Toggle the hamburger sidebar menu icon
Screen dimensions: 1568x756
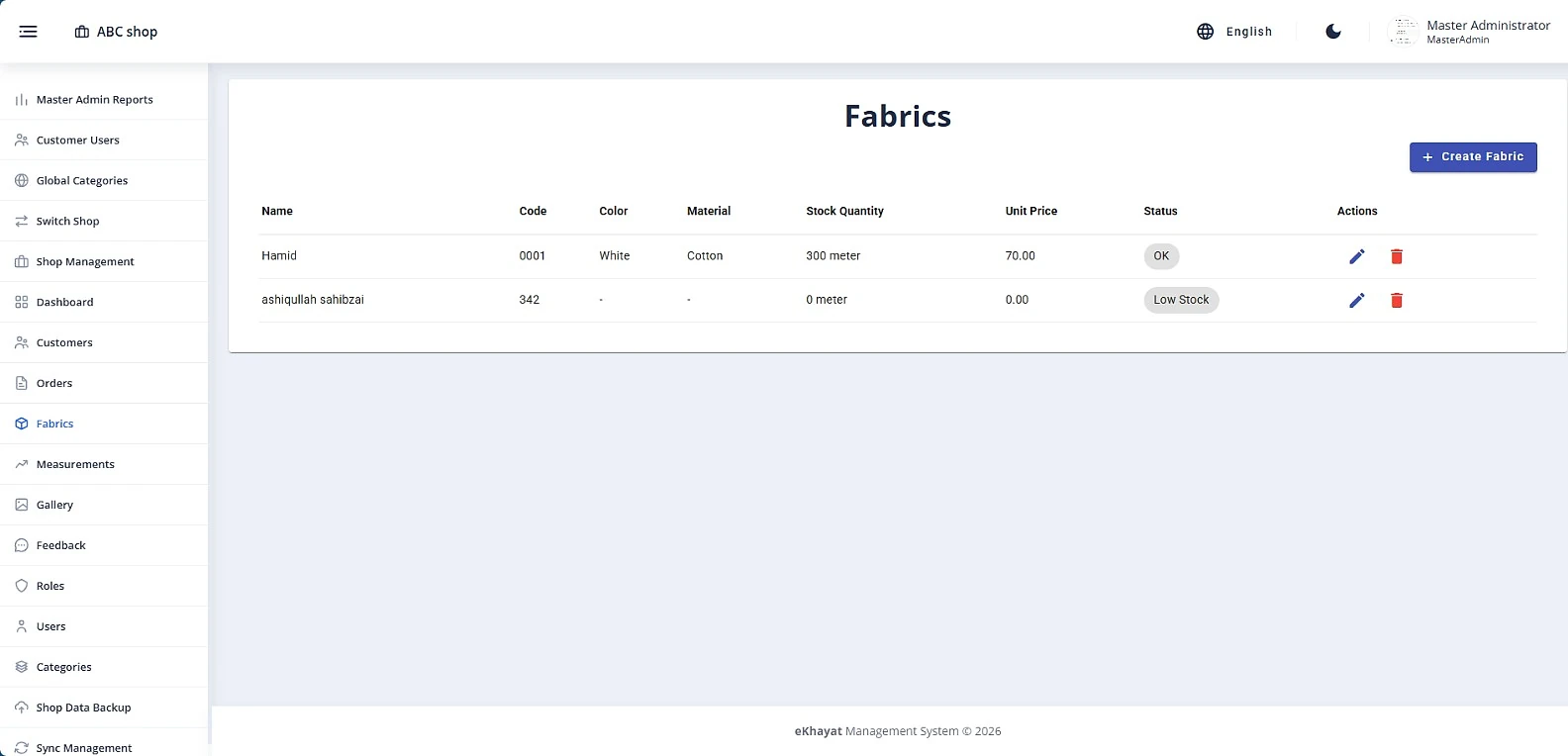(x=28, y=32)
